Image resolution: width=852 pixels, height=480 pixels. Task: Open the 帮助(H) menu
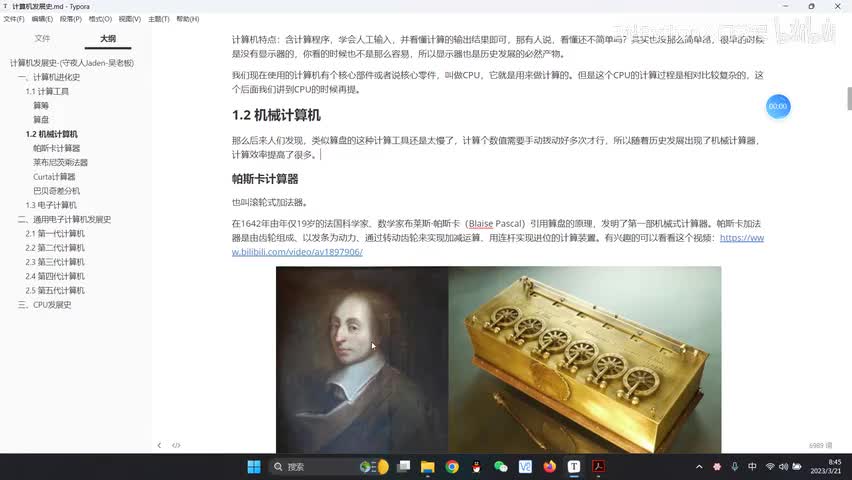(x=187, y=19)
